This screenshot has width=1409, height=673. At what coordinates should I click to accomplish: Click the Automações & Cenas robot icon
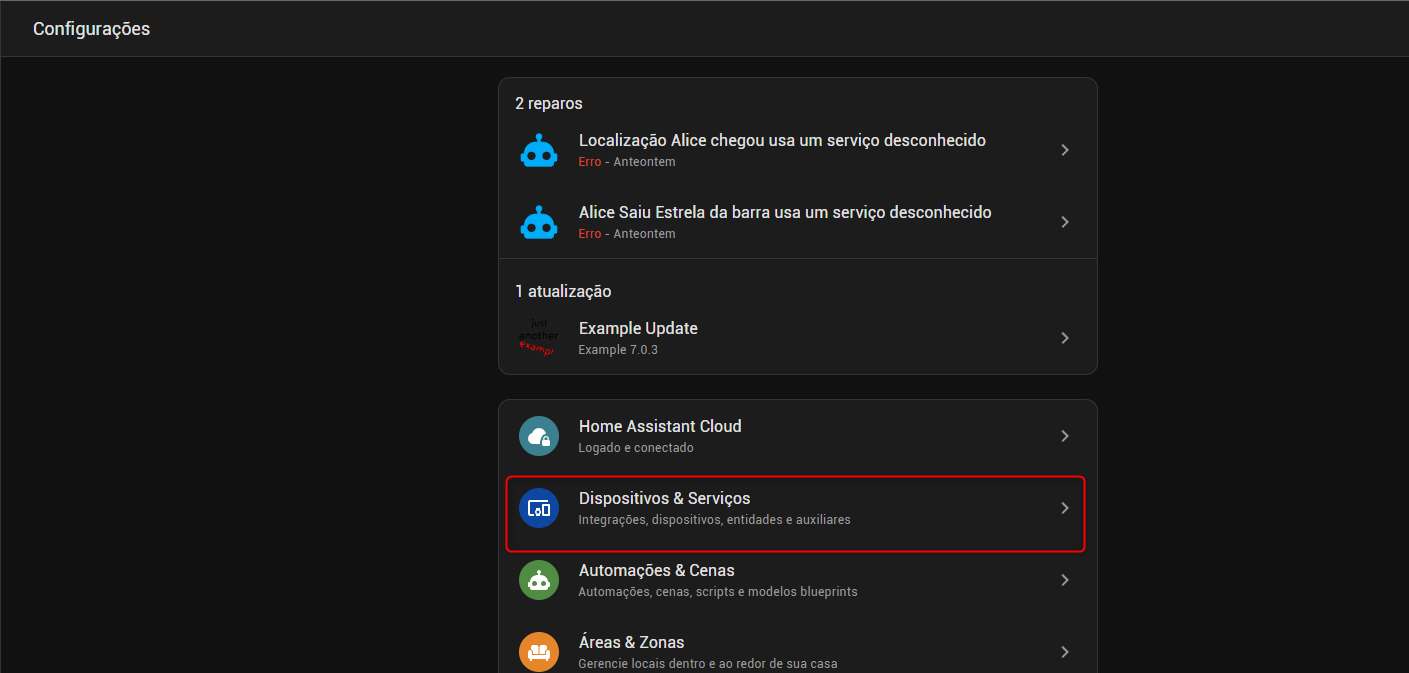click(x=539, y=580)
